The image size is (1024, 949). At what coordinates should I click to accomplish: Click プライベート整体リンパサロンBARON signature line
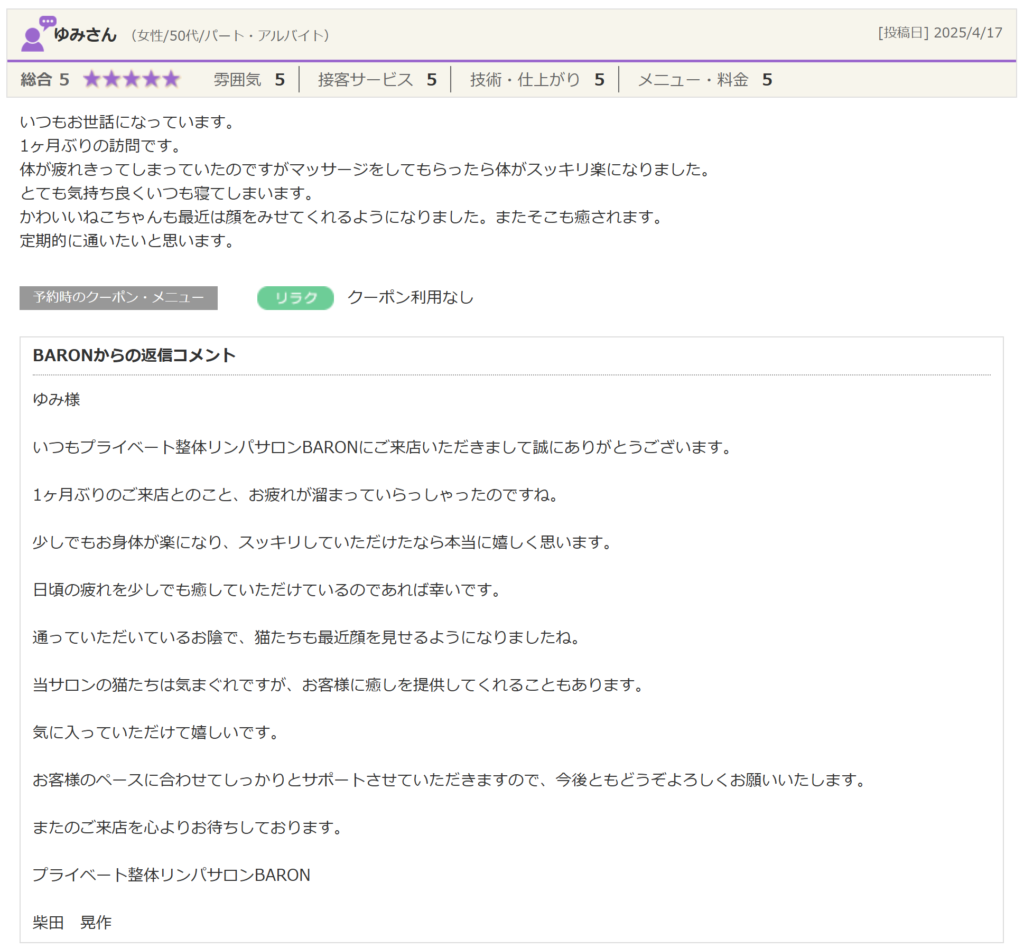(171, 875)
